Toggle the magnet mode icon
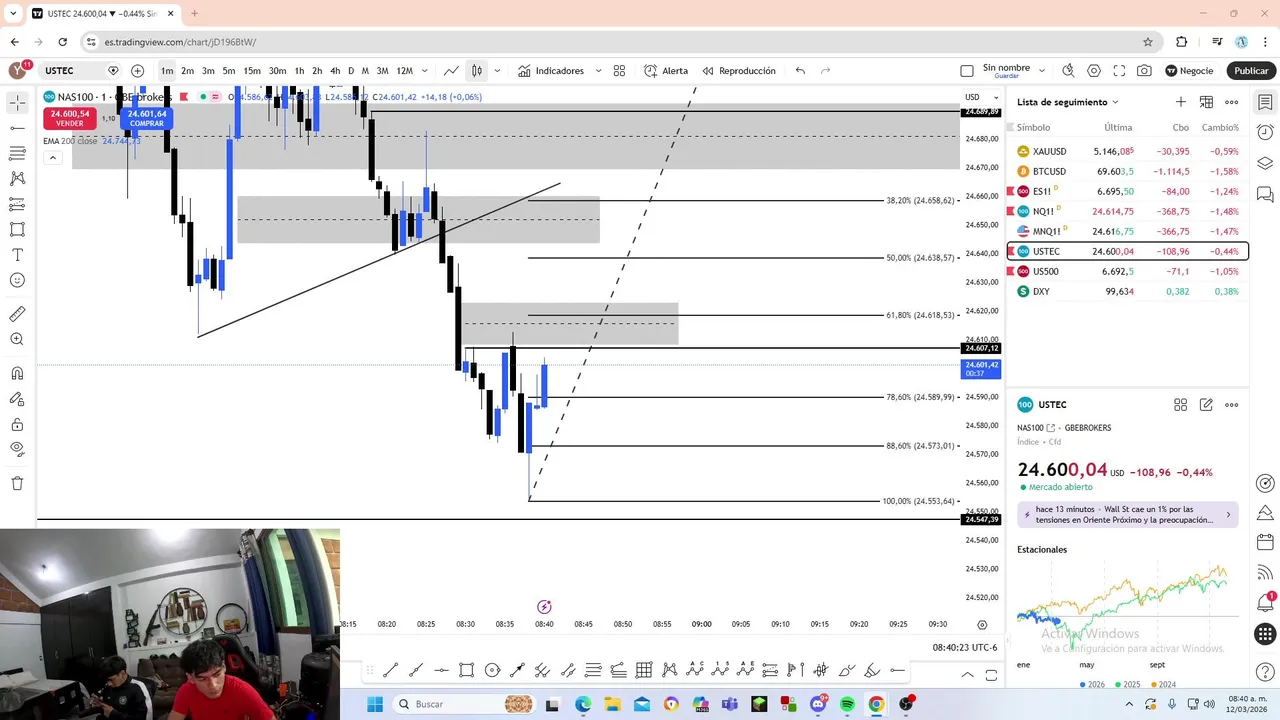1280x720 pixels. [x=17, y=373]
